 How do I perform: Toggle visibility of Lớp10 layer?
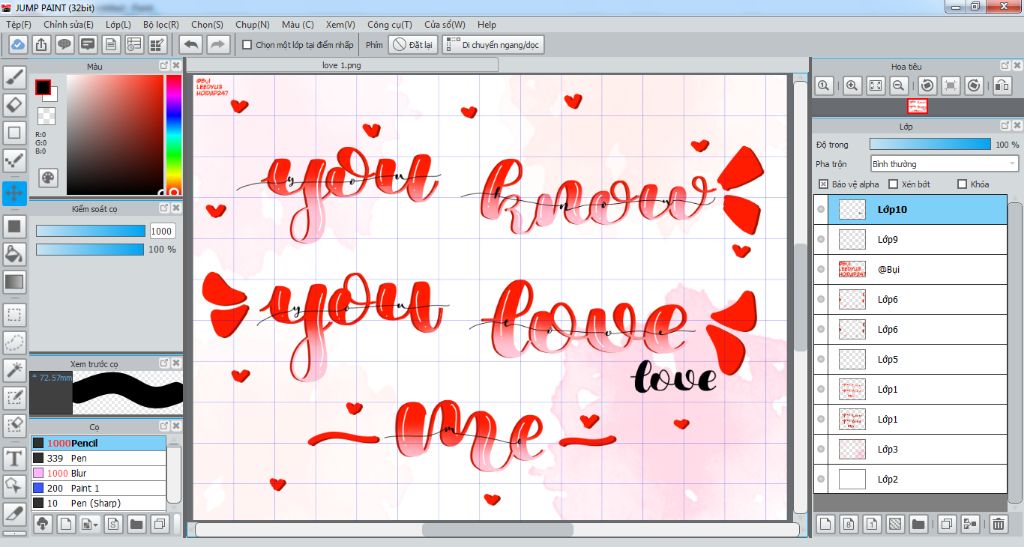(821, 210)
